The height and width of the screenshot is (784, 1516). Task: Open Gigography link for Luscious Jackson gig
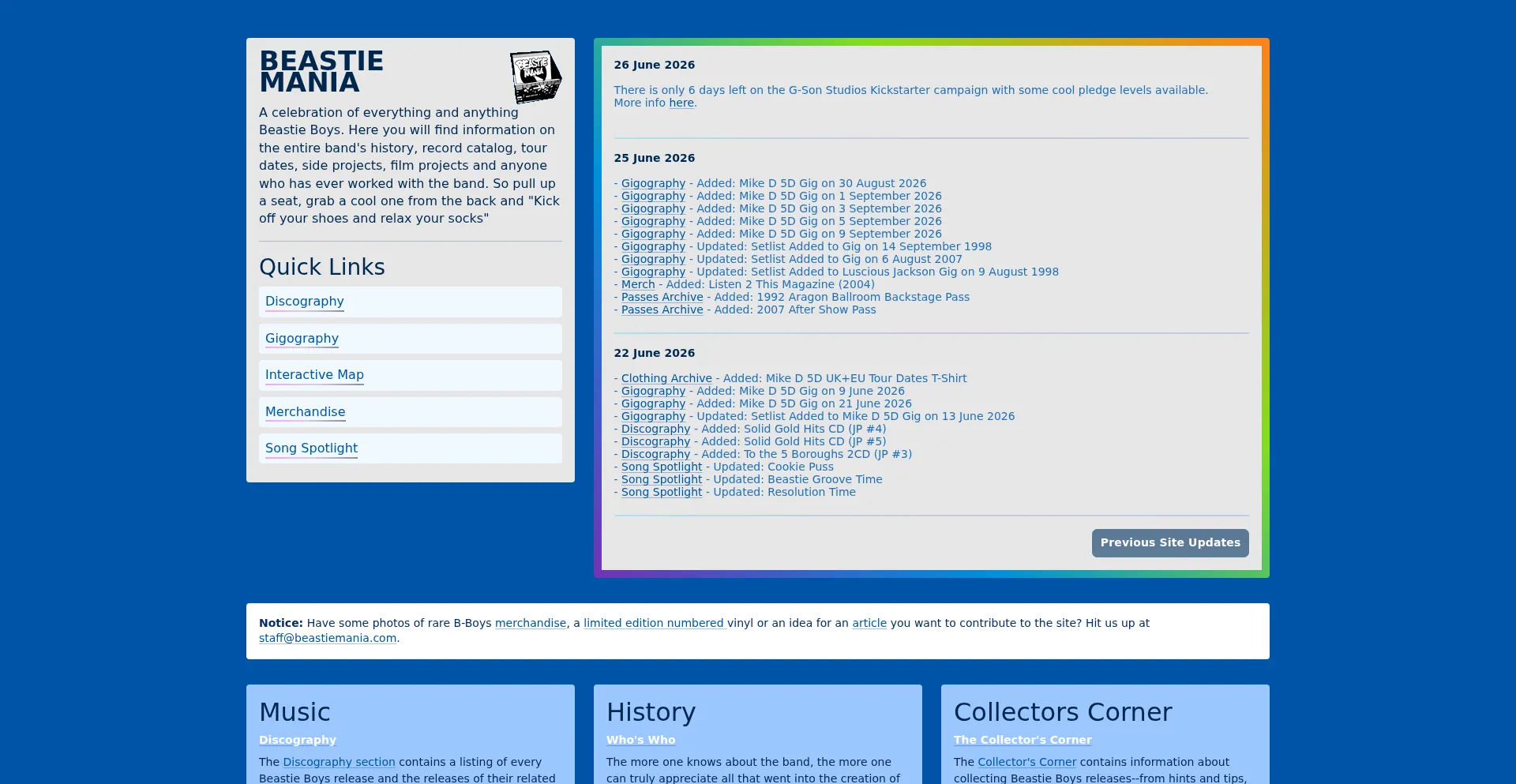[x=653, y=272]
